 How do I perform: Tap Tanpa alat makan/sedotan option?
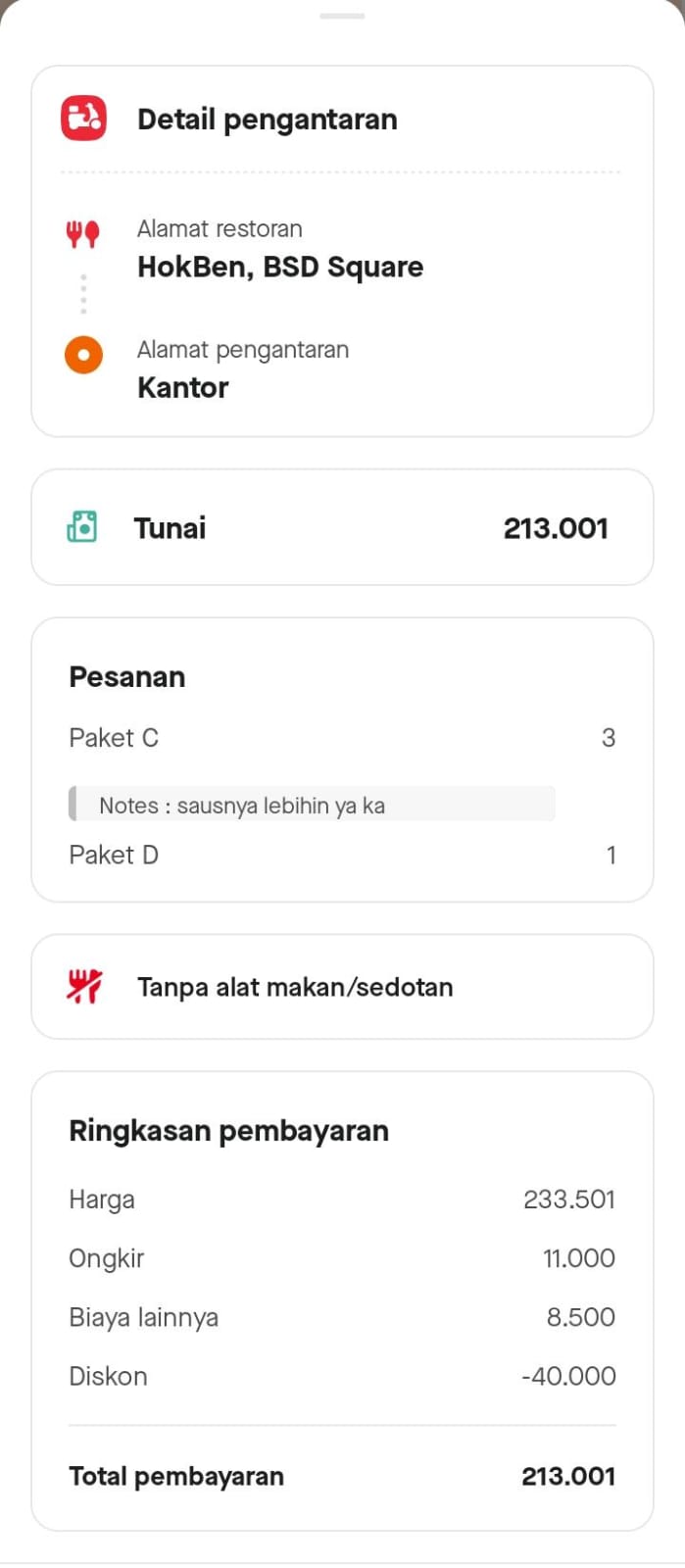tap(295, 987)
